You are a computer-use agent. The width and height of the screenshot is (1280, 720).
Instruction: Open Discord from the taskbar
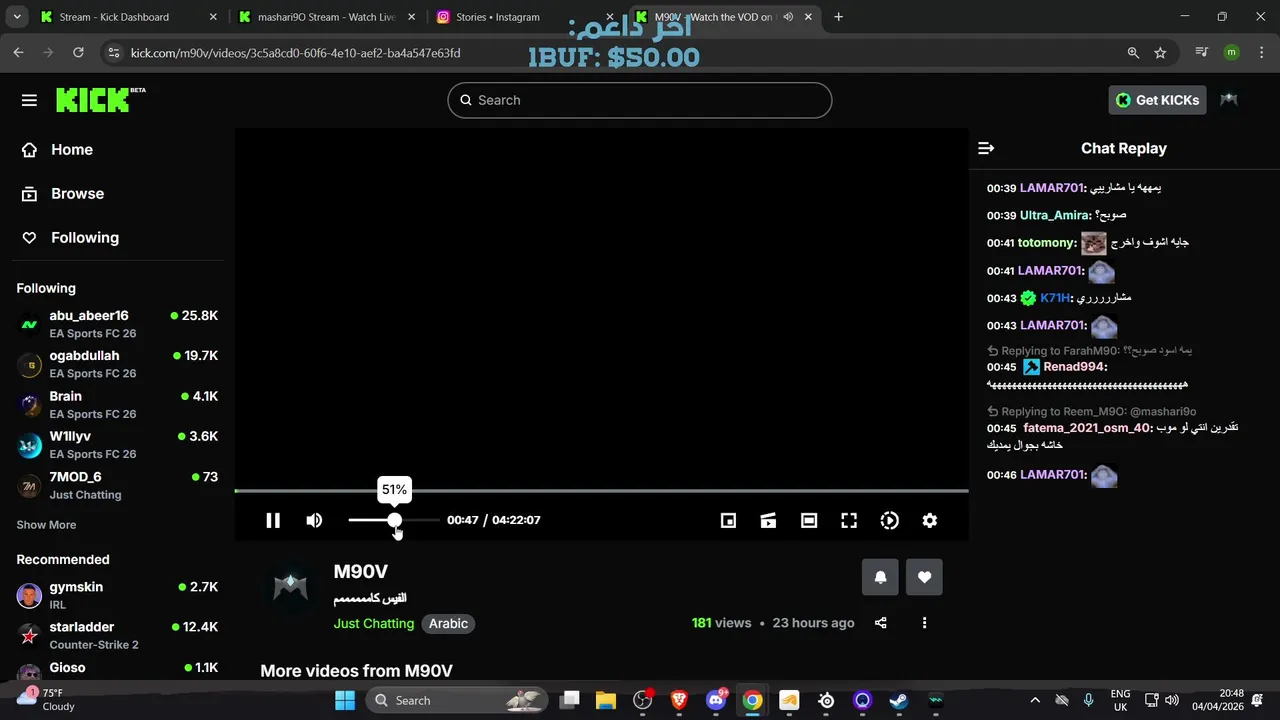click(x=716, y=700)
